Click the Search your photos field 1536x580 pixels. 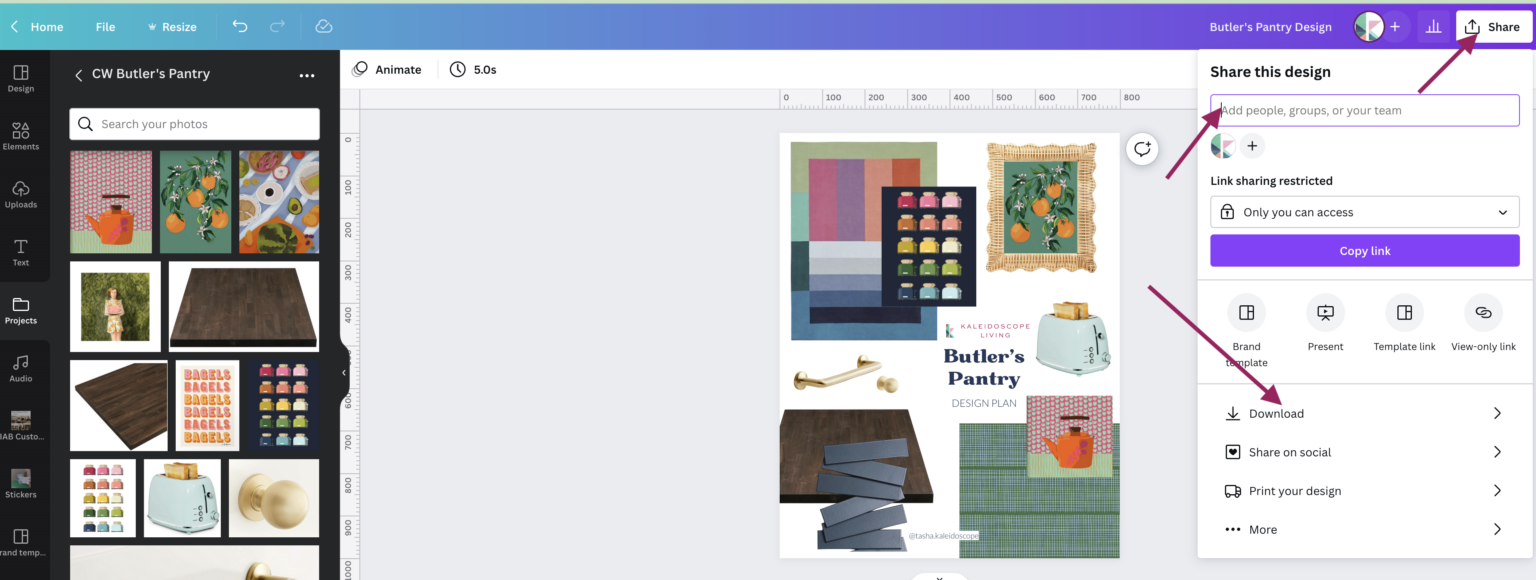click(x=194, y=124)
